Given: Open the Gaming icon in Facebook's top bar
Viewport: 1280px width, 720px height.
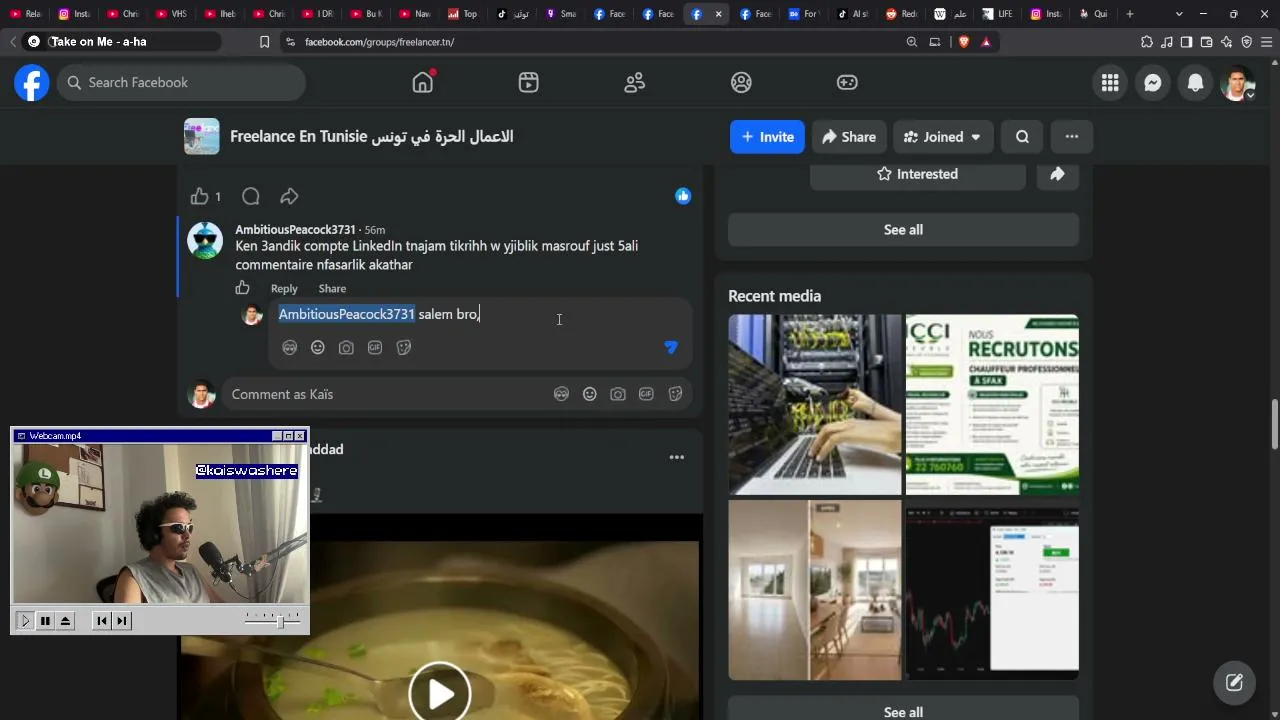Looking at the screenshot, I should pyautogui.click(x=847, y=83).
